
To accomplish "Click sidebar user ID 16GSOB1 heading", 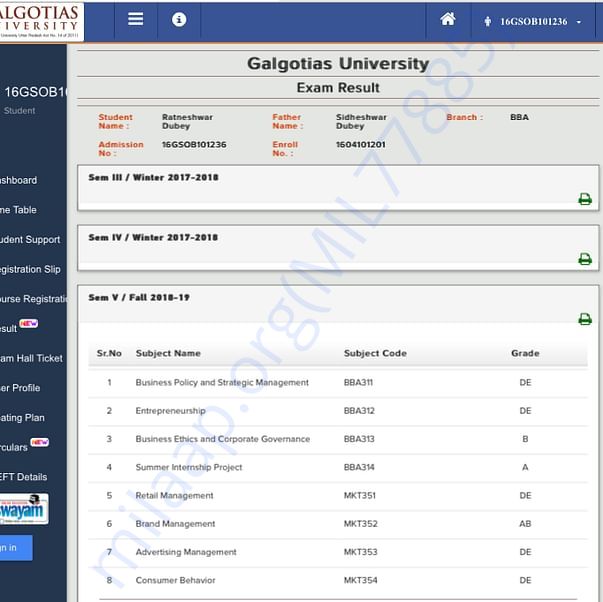I will point(35,92).
